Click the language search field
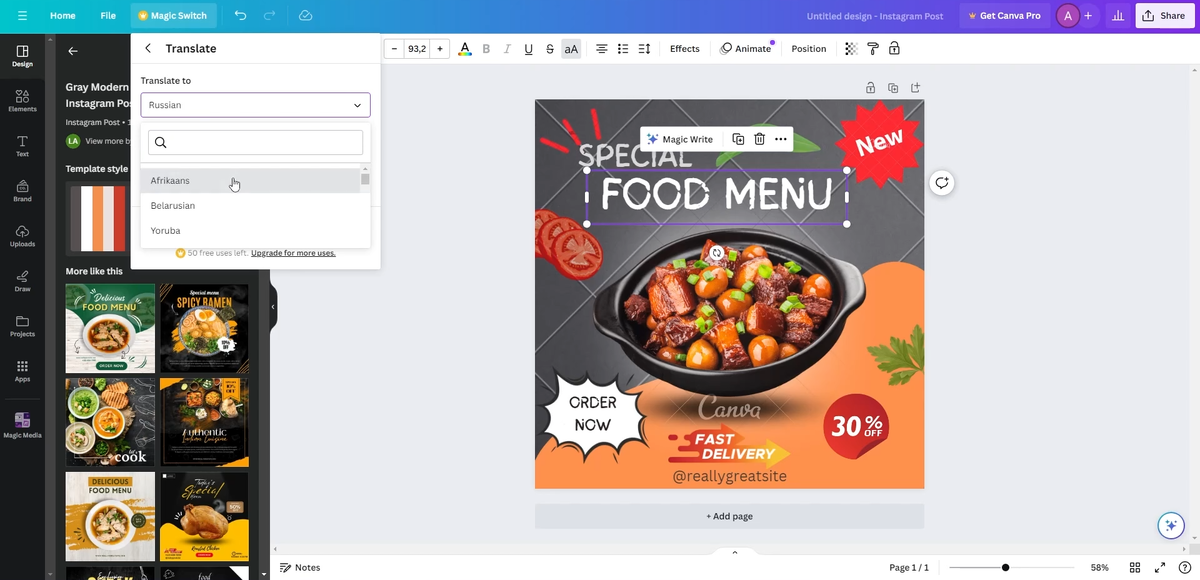This screenshot has width=1200, height=580. (255, 142)
